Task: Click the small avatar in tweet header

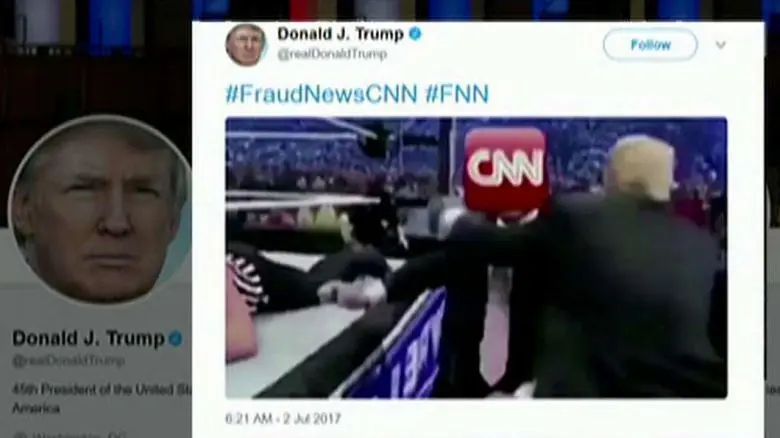Action: click(246, 45)
